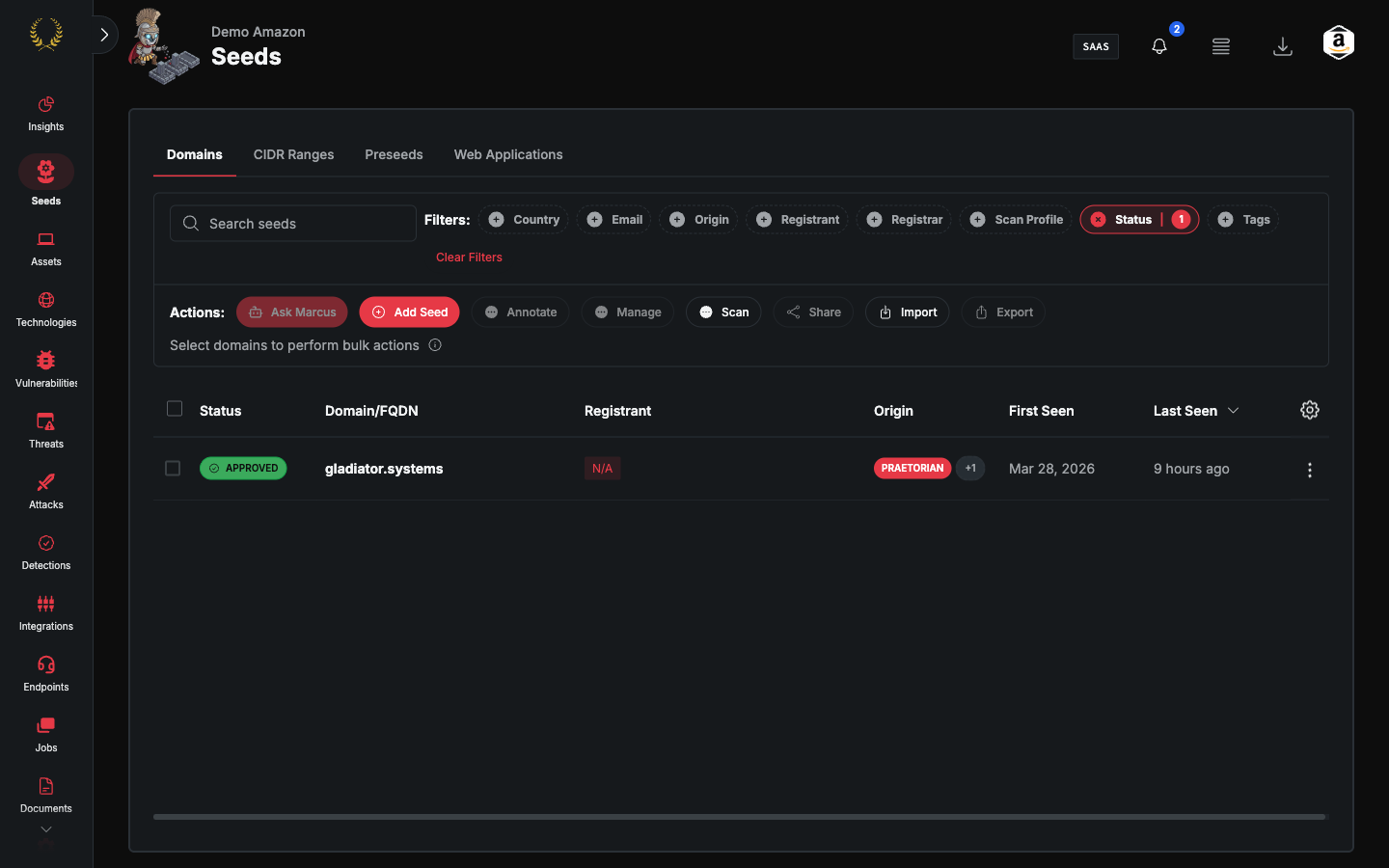Open Detections in the sidebar

coord(45,553)
